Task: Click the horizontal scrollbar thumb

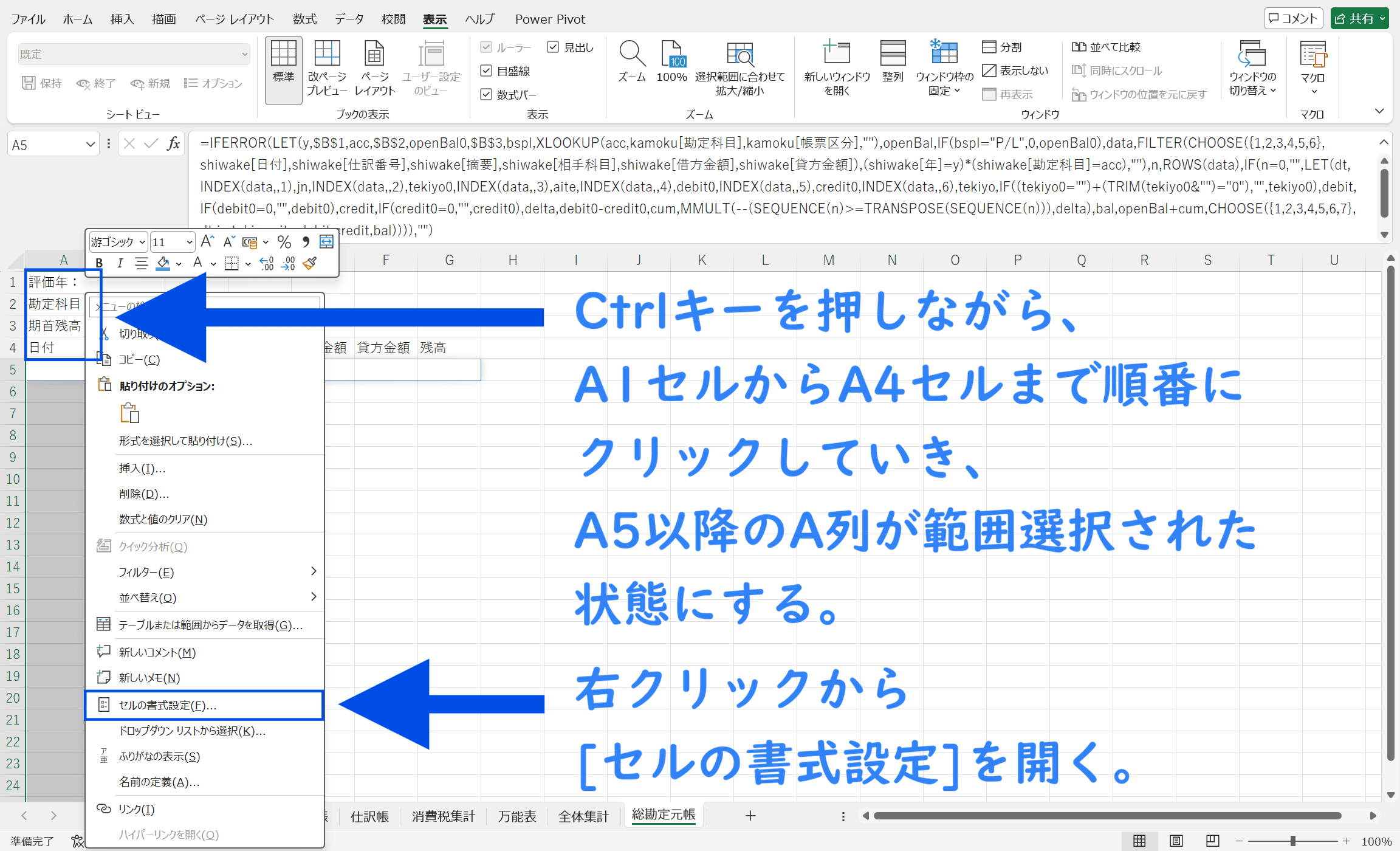Action: pyautogui.click(x=1107, y=816)
